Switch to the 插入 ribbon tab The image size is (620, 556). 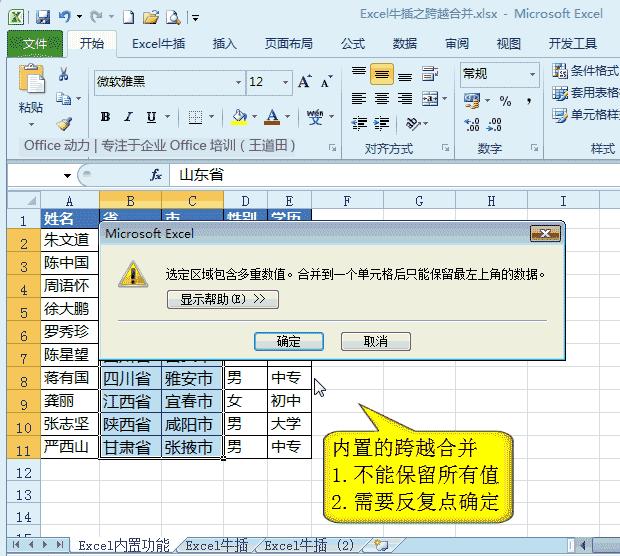point(225,43)
